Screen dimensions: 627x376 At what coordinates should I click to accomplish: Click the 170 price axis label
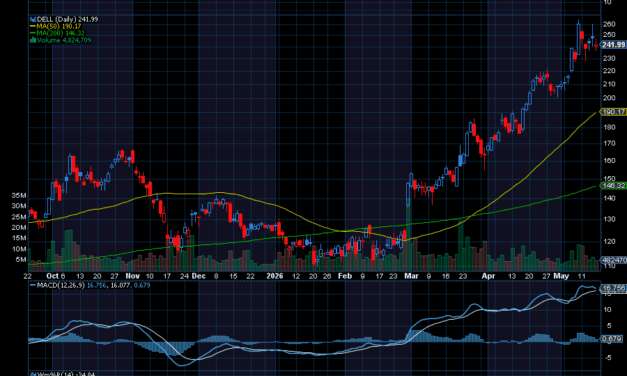[x=609, y=143]
